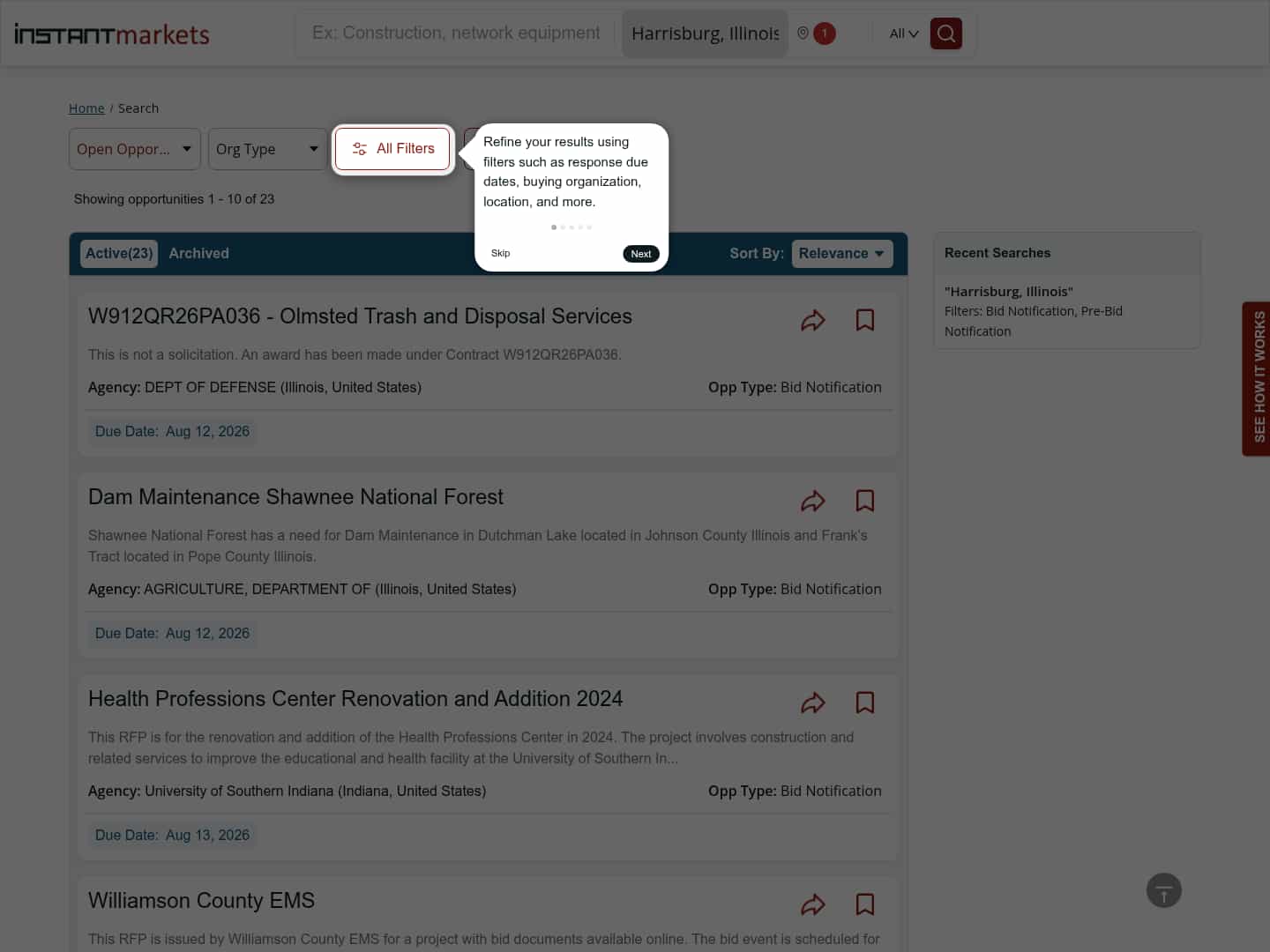The image size is (1270, 952).
Task: Click the location pin icon with badge
Action: pyautogui.click(x=816, y=33)
